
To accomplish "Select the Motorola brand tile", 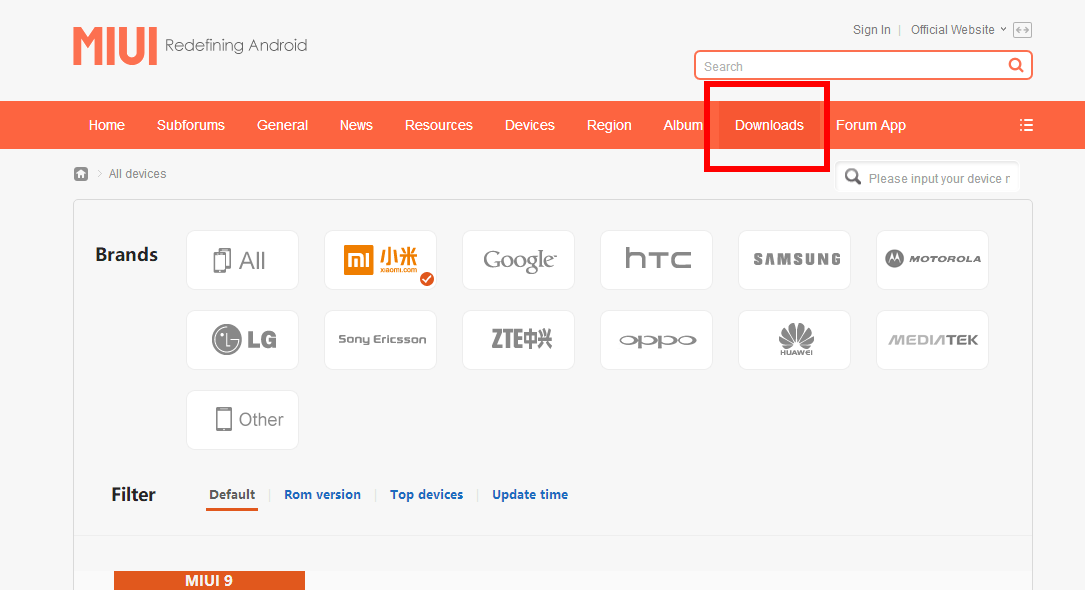I will tap(933, 260).
